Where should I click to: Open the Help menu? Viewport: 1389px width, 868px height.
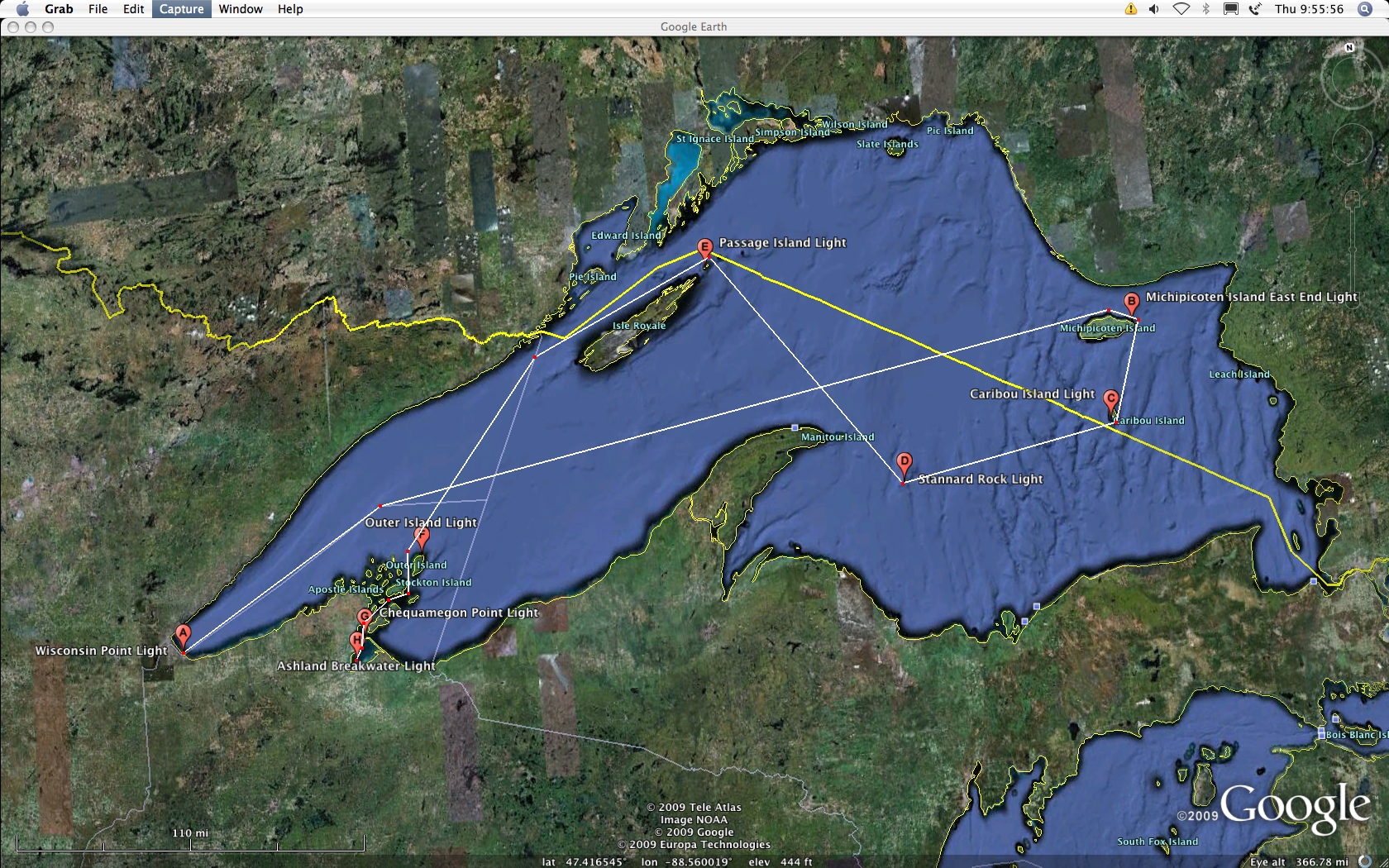coord(290,9)
